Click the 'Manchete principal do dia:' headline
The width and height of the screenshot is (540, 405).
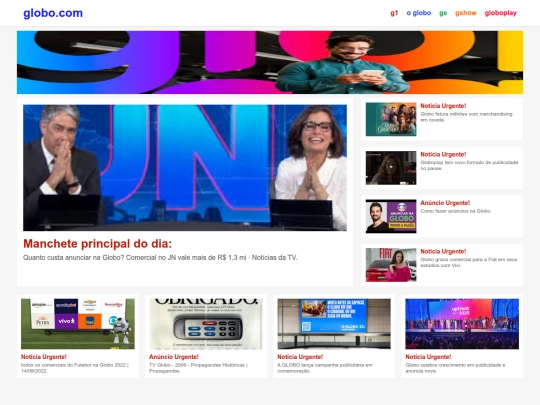click(x=97, y=243)
